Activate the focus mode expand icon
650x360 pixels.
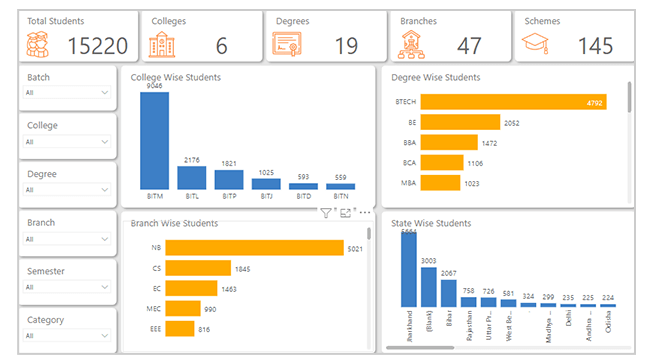(345, 213)
